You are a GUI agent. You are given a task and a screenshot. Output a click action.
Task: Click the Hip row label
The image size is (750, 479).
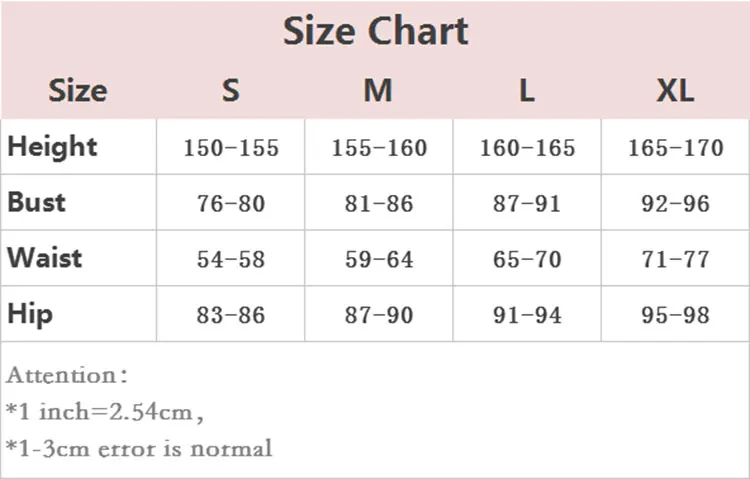tap(30, 315)
